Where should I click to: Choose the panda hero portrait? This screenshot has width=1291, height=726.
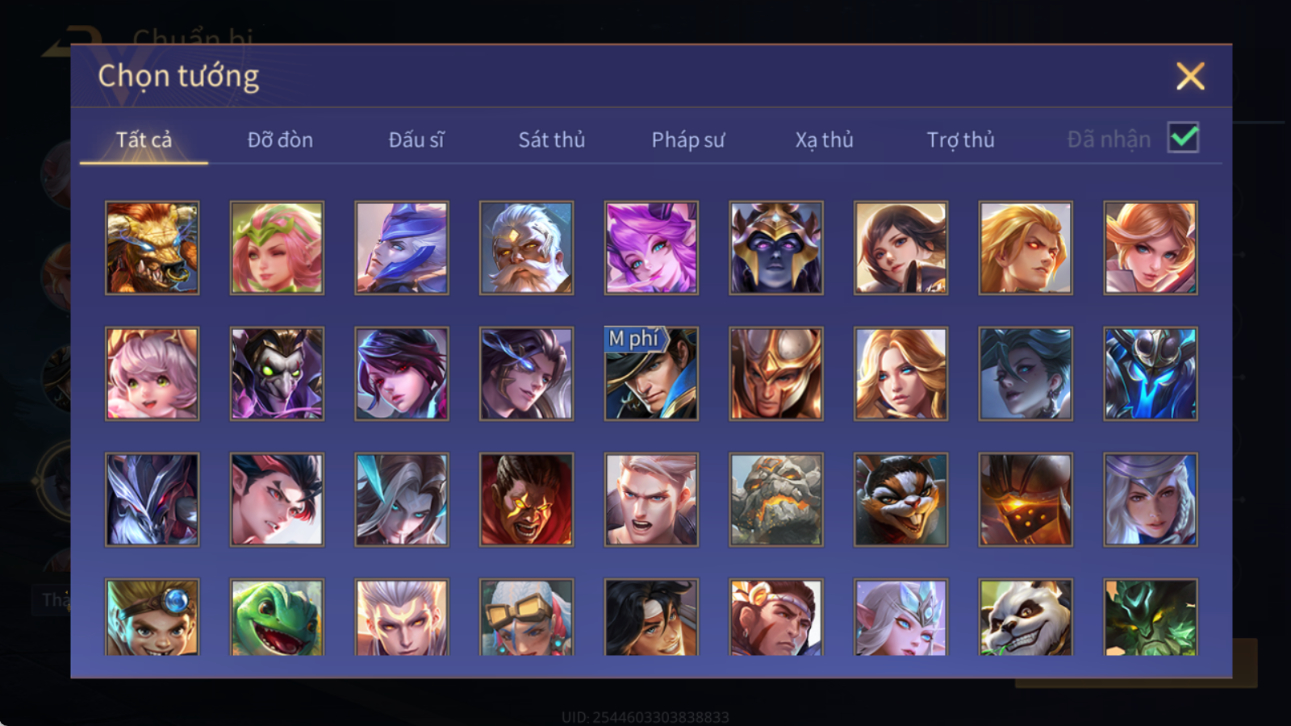click(x=1026, y=617)
